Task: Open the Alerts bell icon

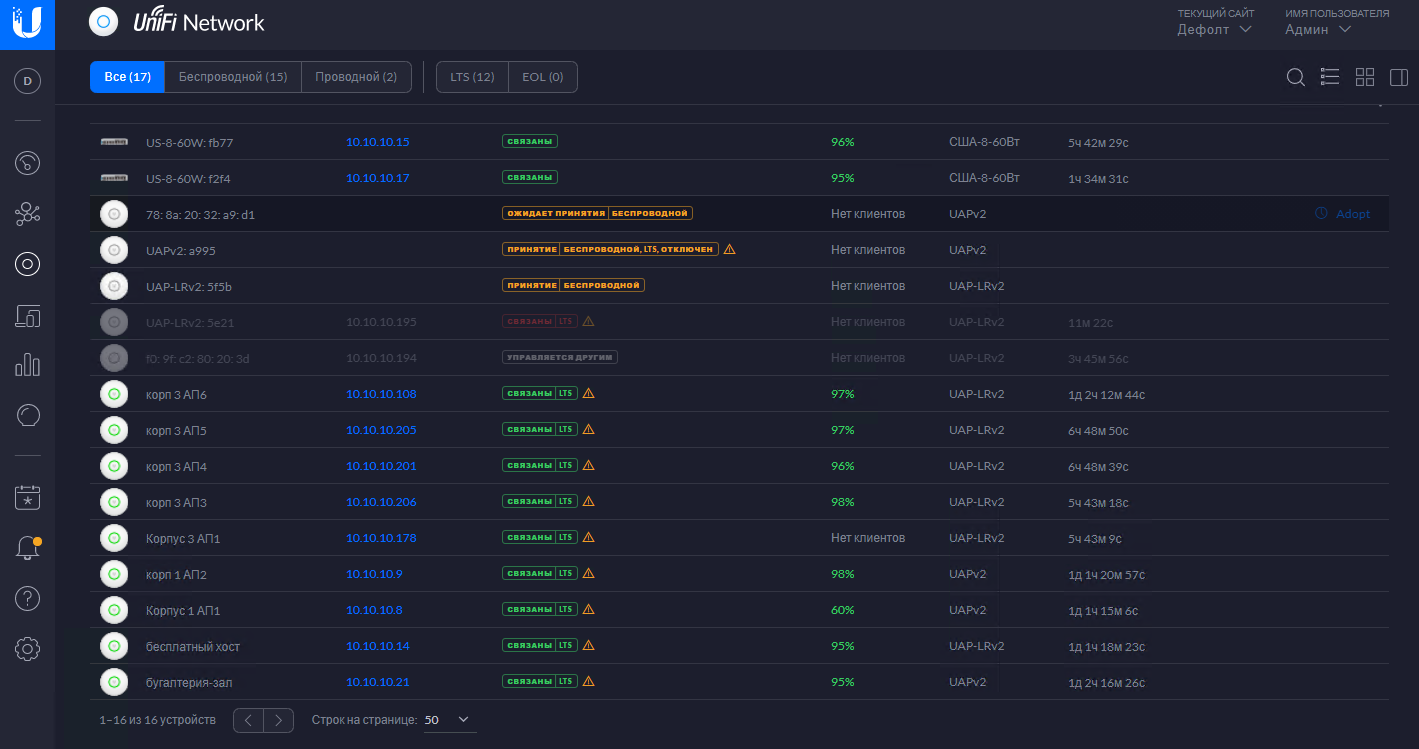Action: [x=28, y=548]
